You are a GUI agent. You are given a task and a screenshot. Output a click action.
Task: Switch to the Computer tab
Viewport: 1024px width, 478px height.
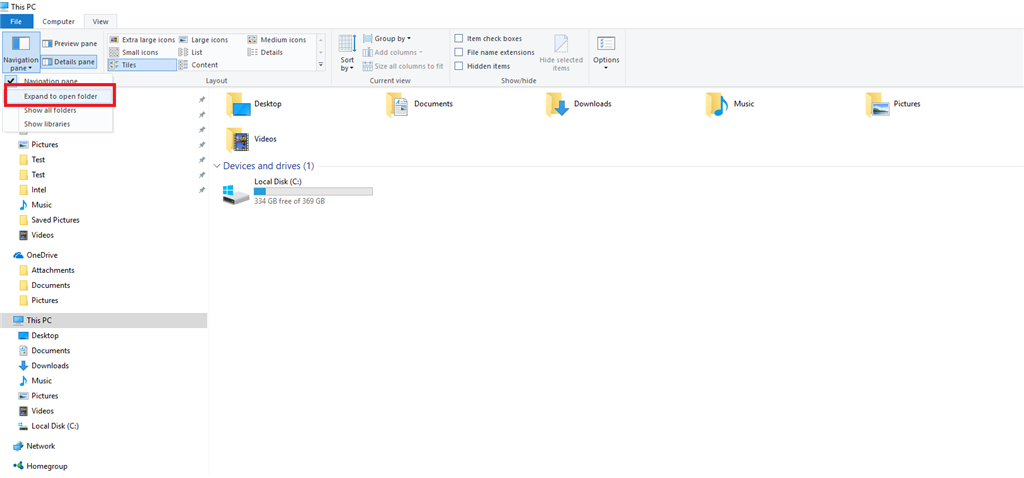pyautogui.click(x=59, y=22)
